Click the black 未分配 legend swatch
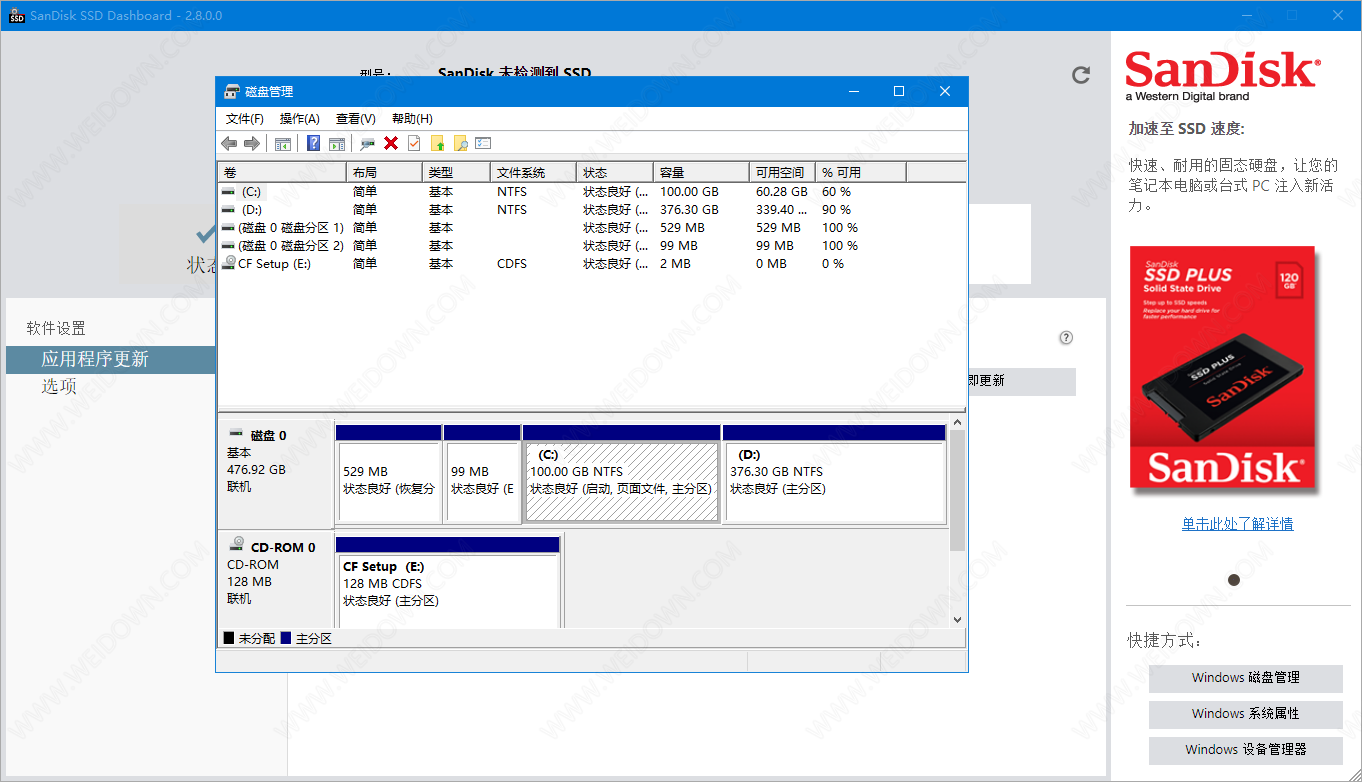 (x=228, y=638)
